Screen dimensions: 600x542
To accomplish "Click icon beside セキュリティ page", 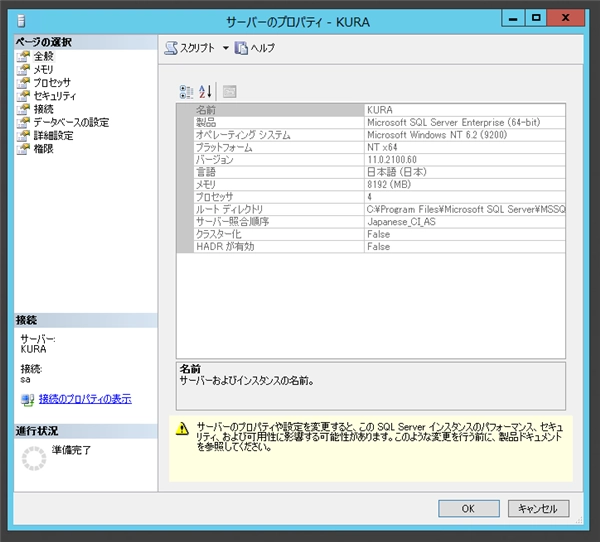I will click(23, 96).
